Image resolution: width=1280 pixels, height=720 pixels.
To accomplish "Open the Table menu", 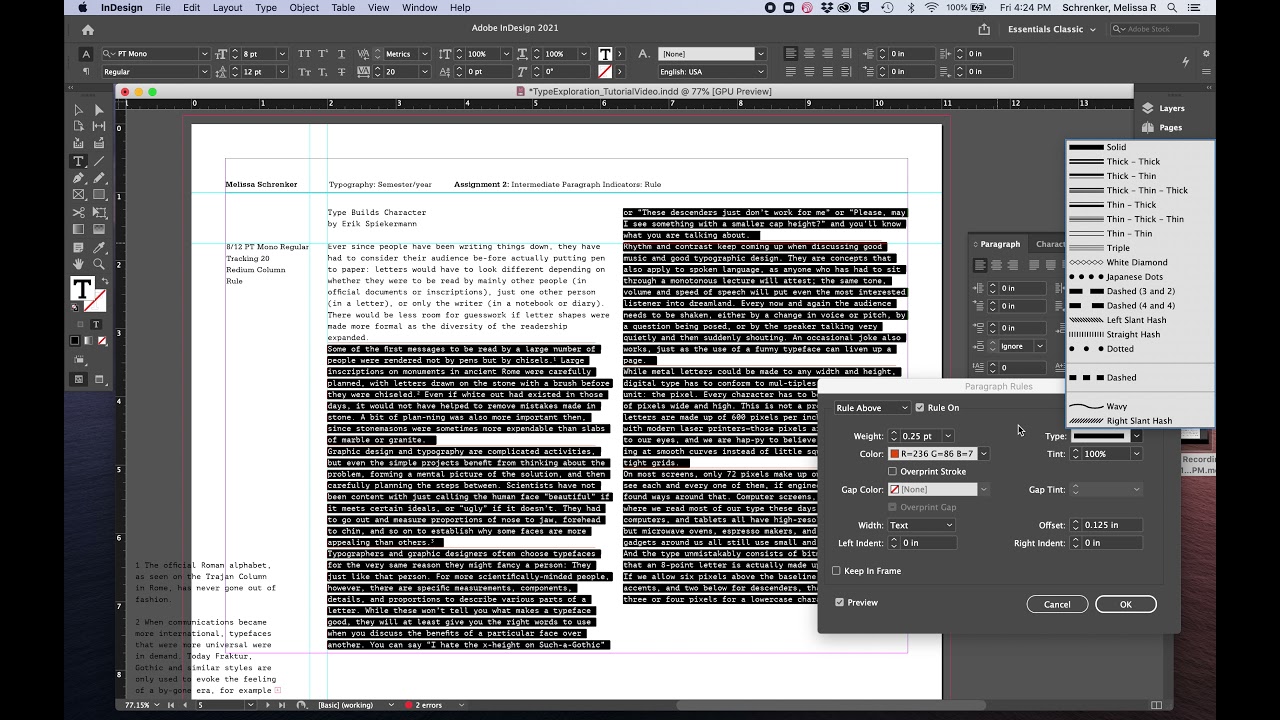I will [x=343, y=7].
